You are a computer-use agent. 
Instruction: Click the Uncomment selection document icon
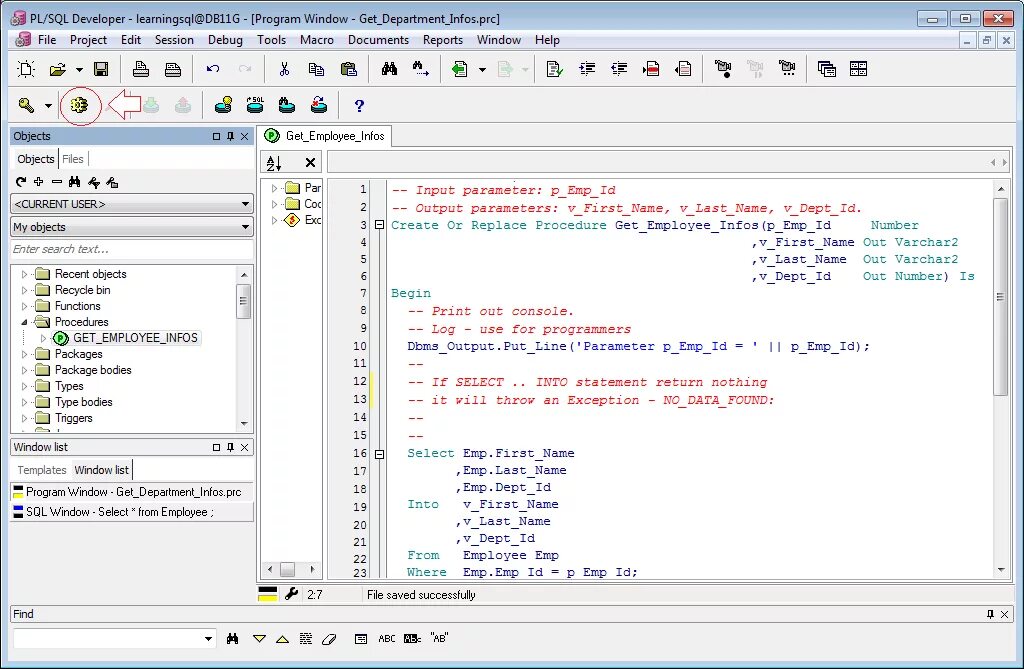[x=683, y=69]
